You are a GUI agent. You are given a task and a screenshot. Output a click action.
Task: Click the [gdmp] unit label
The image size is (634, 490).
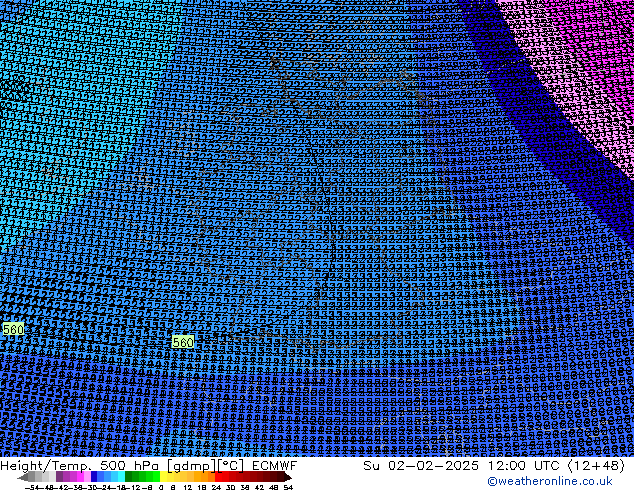[191, 466]
